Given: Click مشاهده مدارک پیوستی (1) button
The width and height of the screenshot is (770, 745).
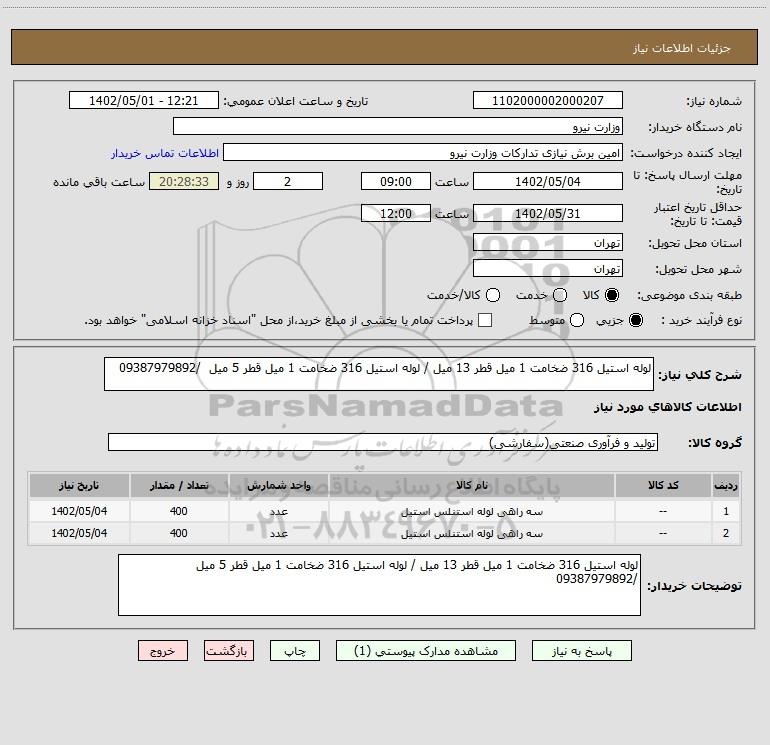Looking at the screenshot, I should point(426,651).
